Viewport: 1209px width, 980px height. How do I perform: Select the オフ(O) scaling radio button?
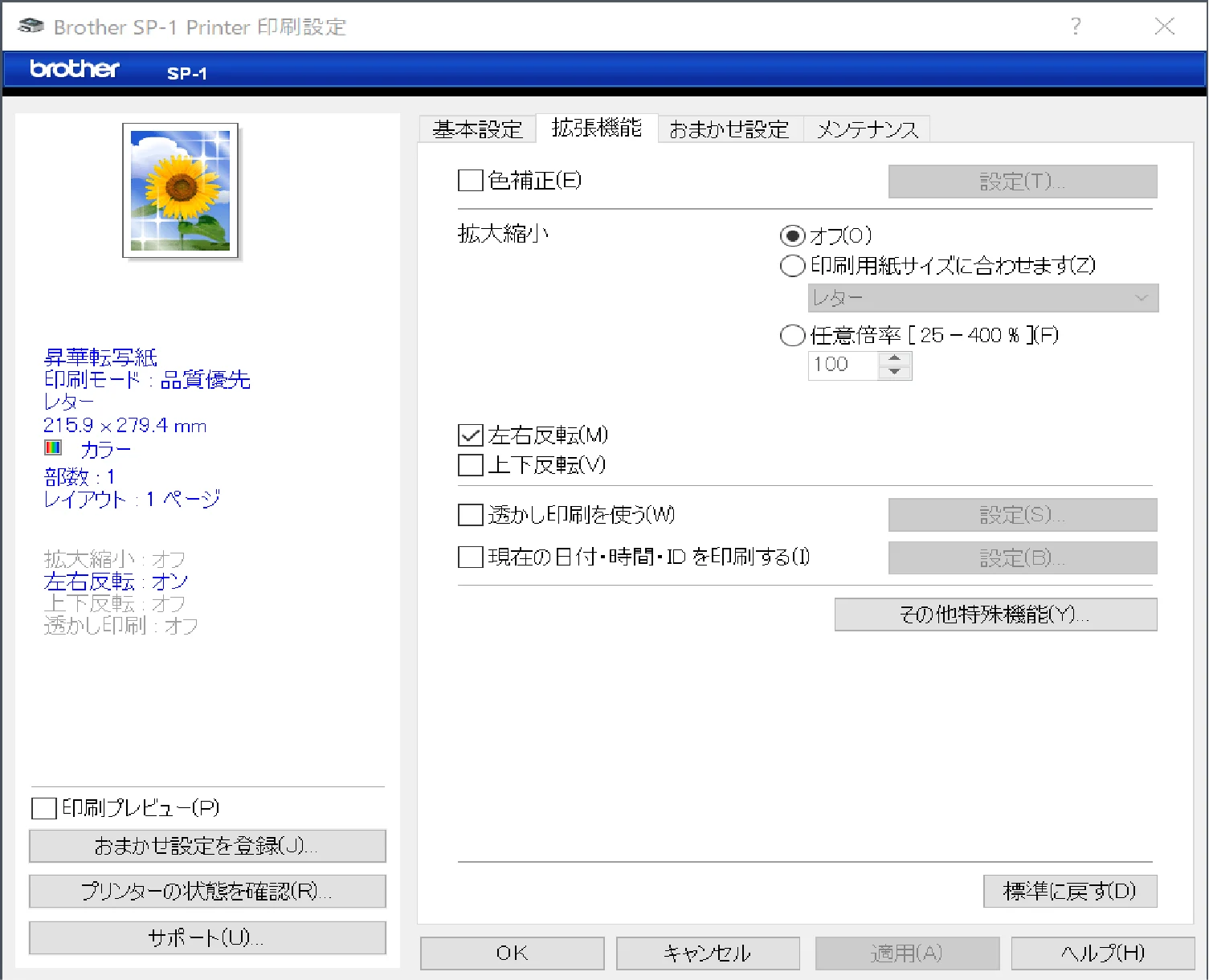click(x=792, y=235)
